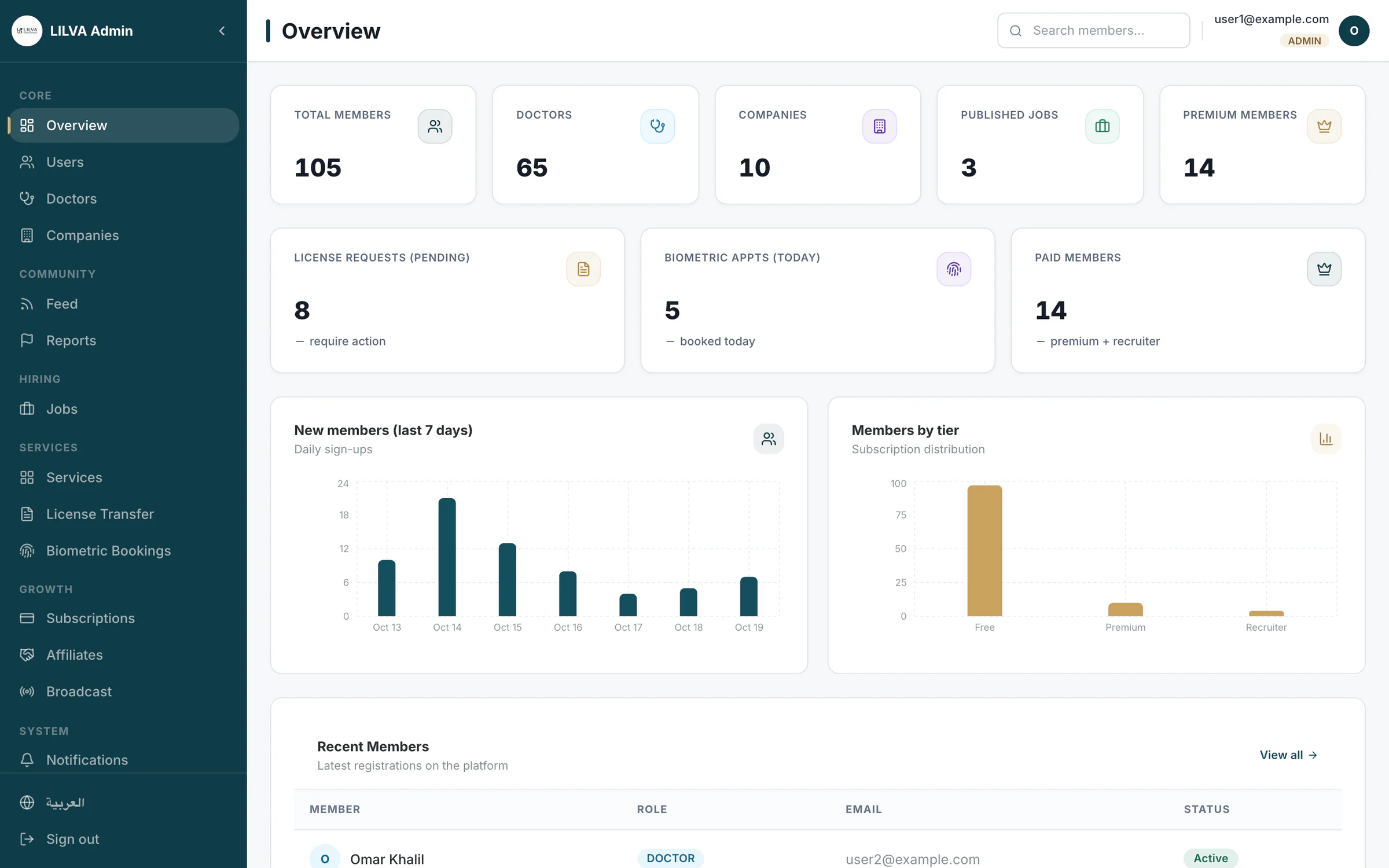Open View all recent members
Viewport: 1389px width, 868px height.
pyautogui.click(x=1288, y=755)
